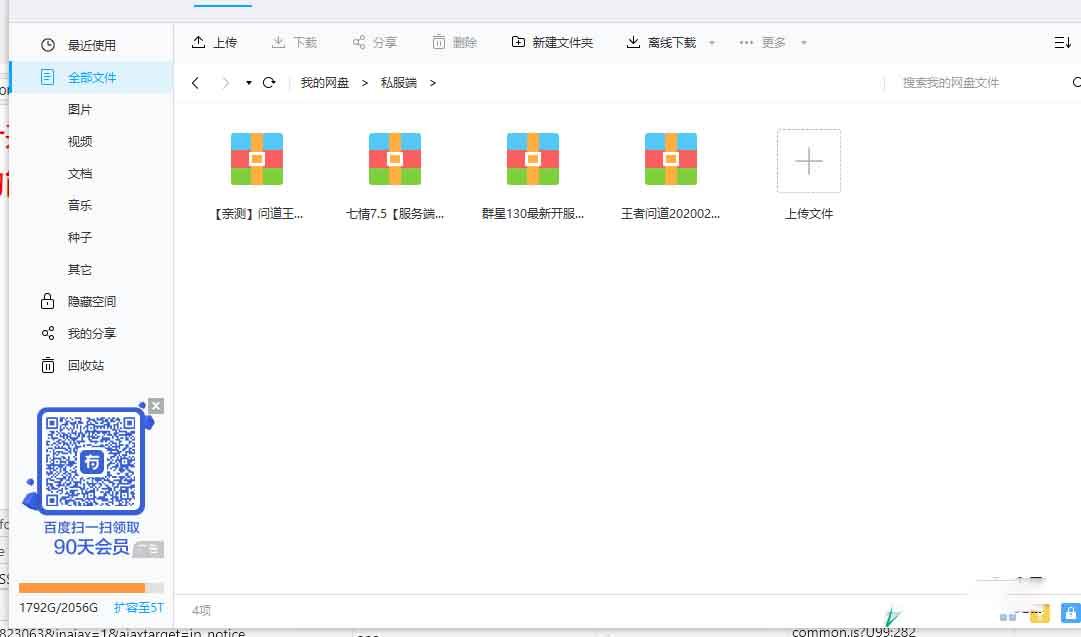Click the 上传 upload button
The height and width of the screenshot is (637, 1081).
point(214,43)
